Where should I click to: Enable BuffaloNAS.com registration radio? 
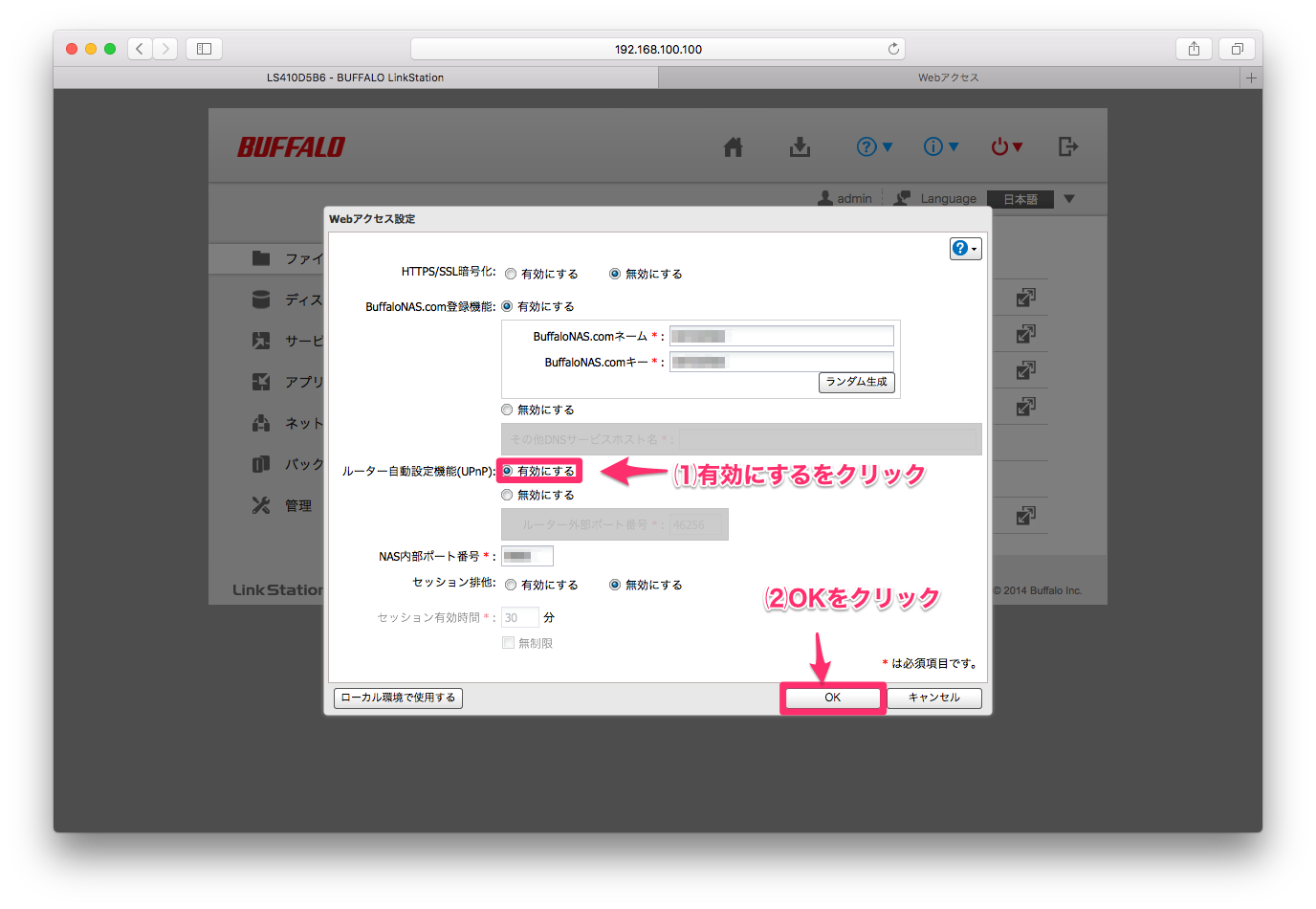507,306
